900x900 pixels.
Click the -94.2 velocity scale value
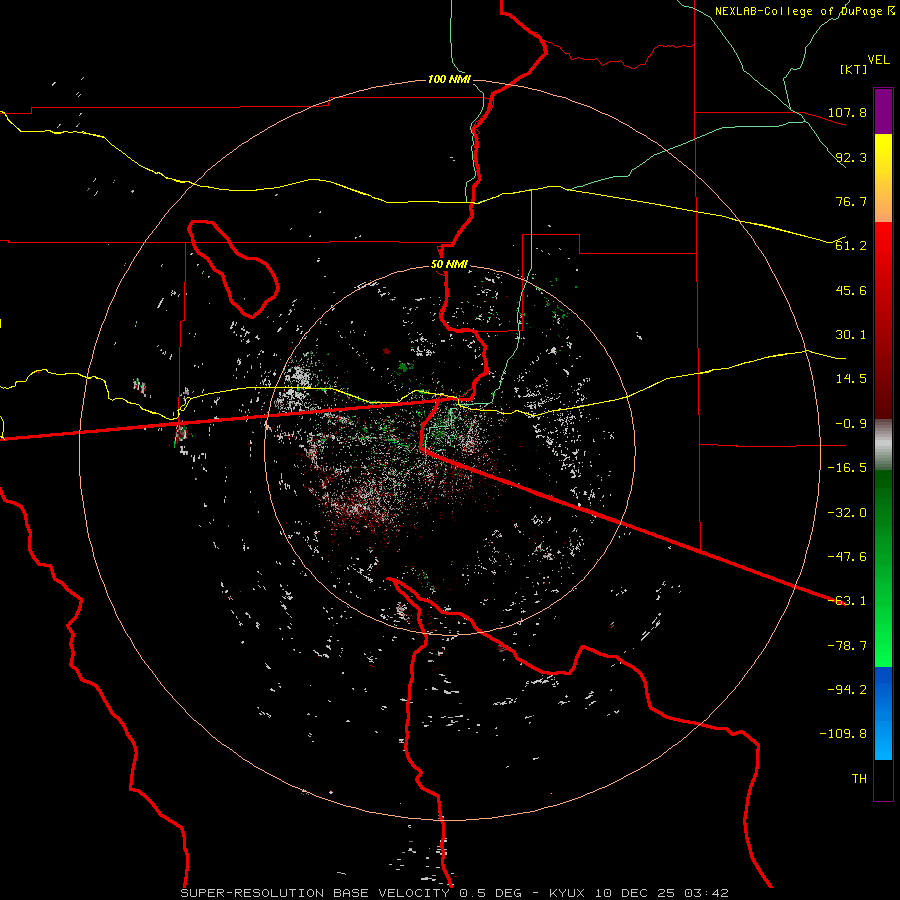coord(847,689)
